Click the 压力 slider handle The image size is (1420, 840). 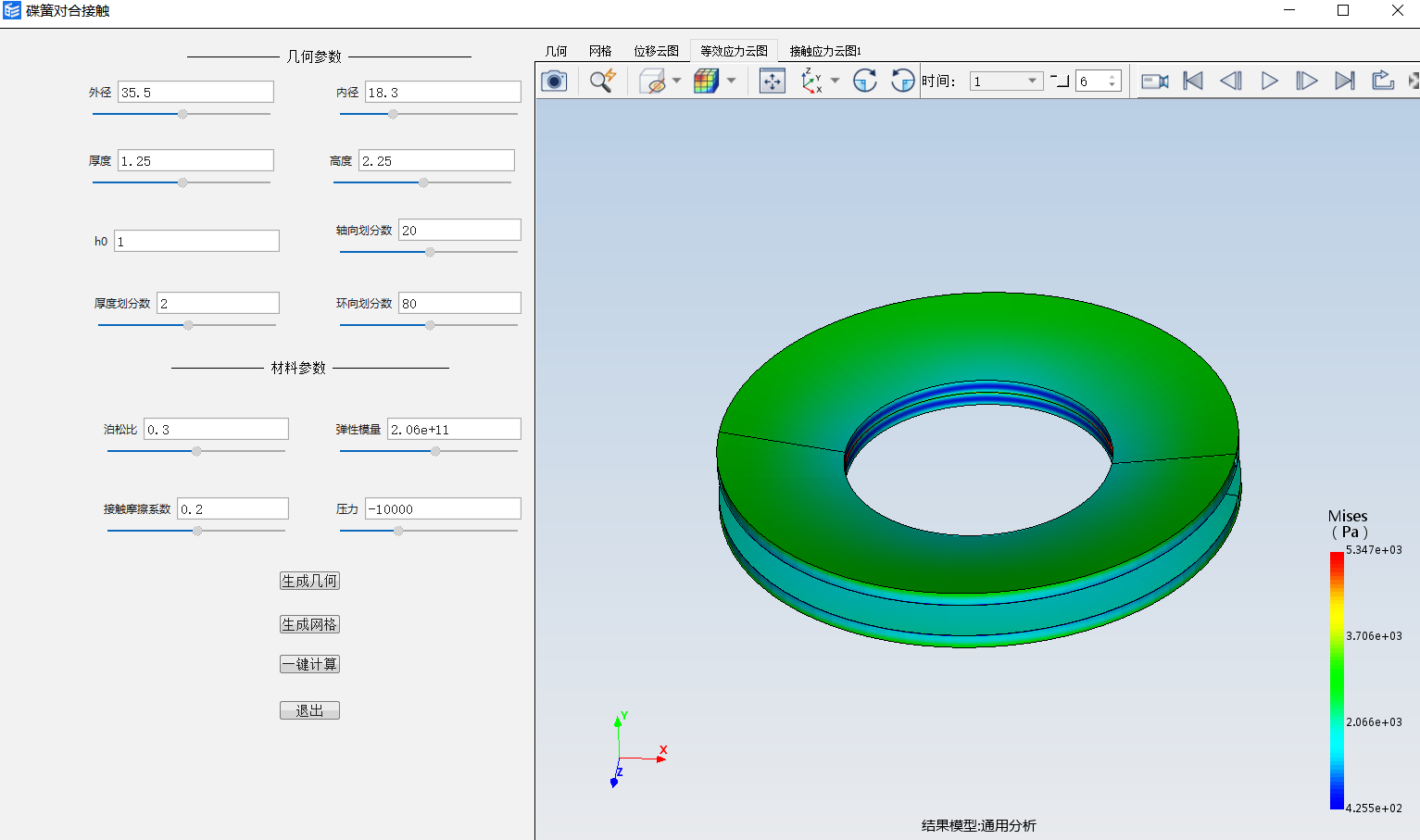(398, 531)
